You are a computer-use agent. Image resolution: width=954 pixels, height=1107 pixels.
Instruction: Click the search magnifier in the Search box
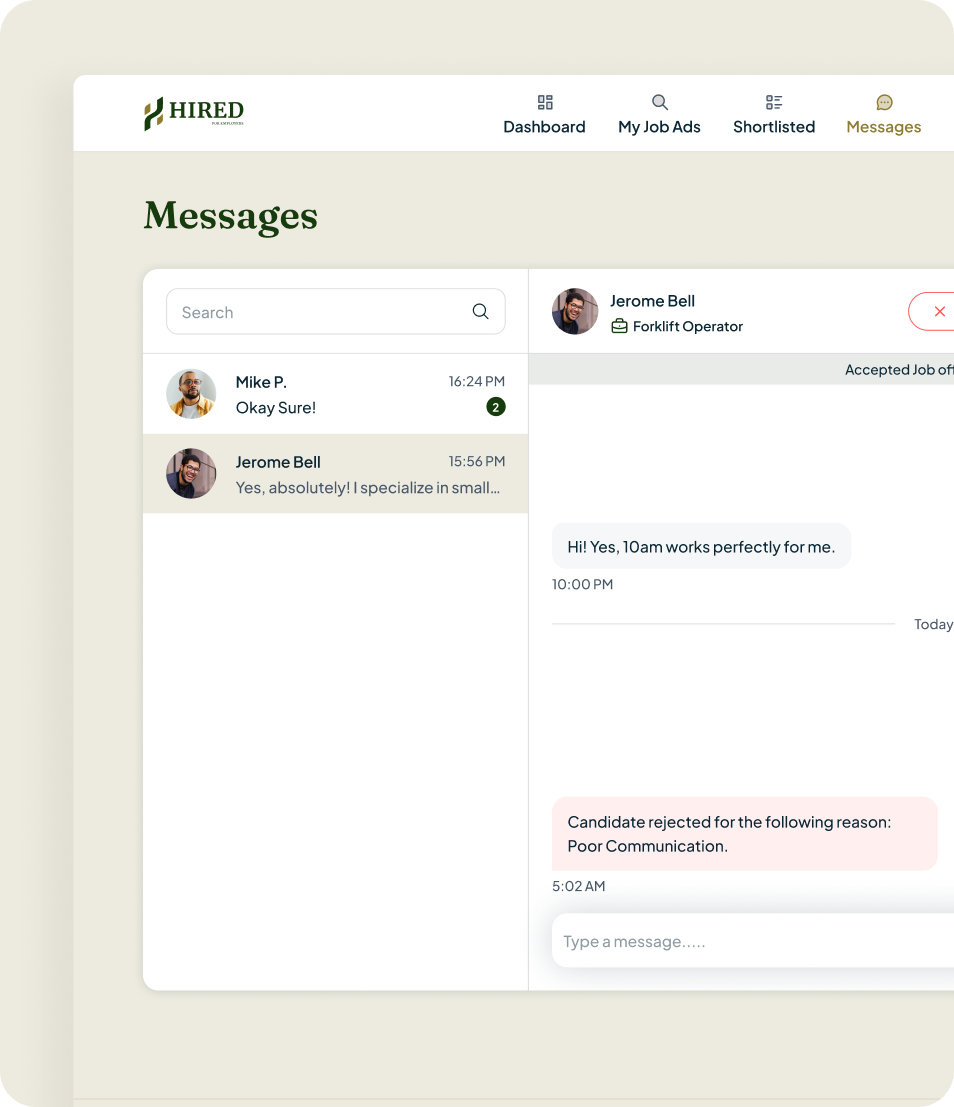point(480,311)
